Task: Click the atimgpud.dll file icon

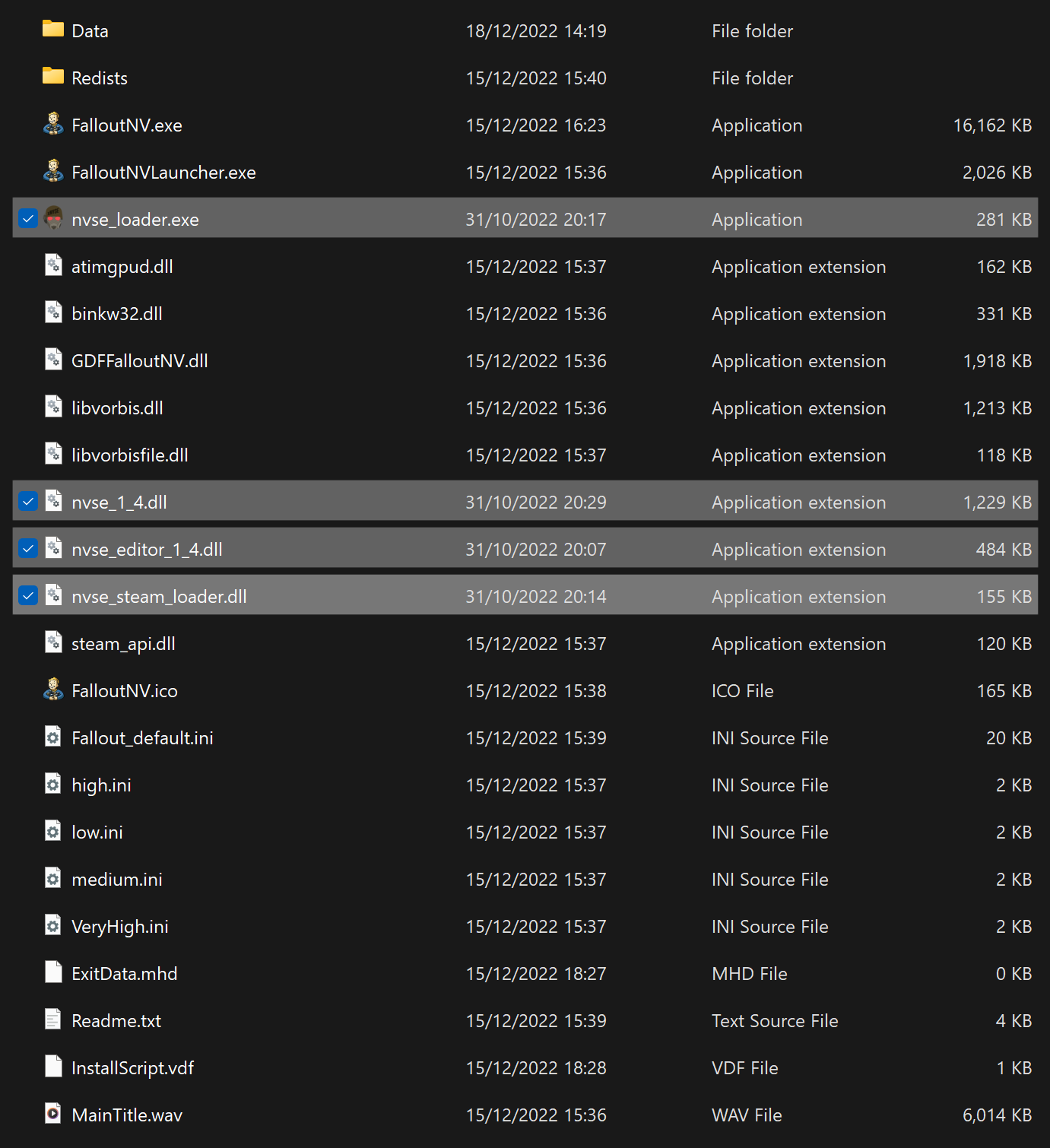Action: click(53, 265)
